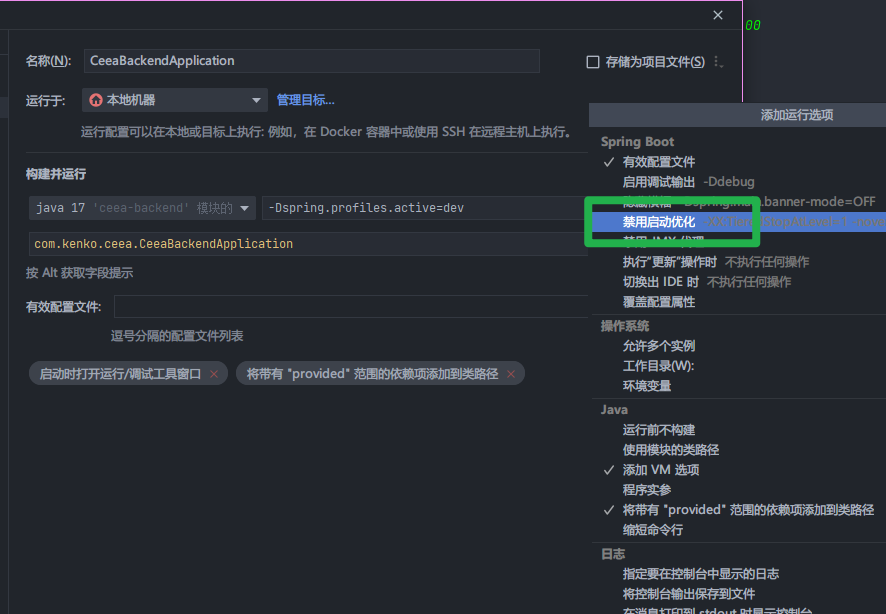Toggle the checked 有效配置文件 option
This screenshot has width=886, height=614.
pos(658,162)
